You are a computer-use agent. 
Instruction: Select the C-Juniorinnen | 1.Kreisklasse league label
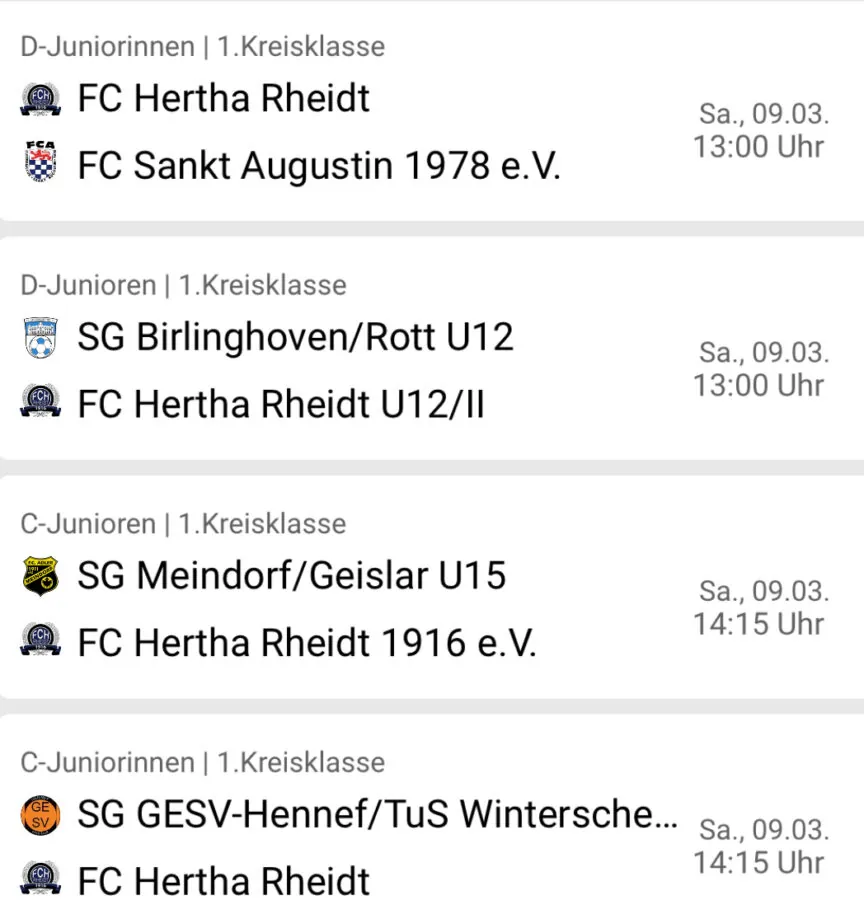point(202,762)
